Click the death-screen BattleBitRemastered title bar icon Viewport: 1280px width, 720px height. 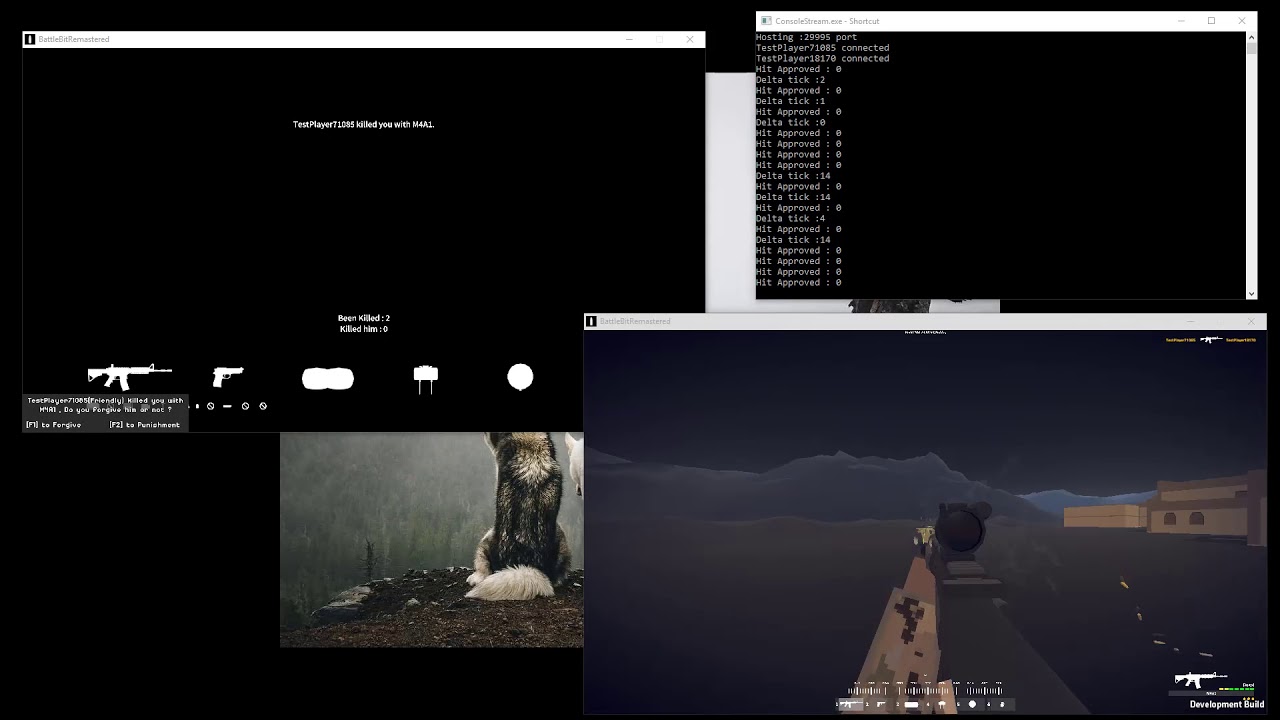(30, 39)
